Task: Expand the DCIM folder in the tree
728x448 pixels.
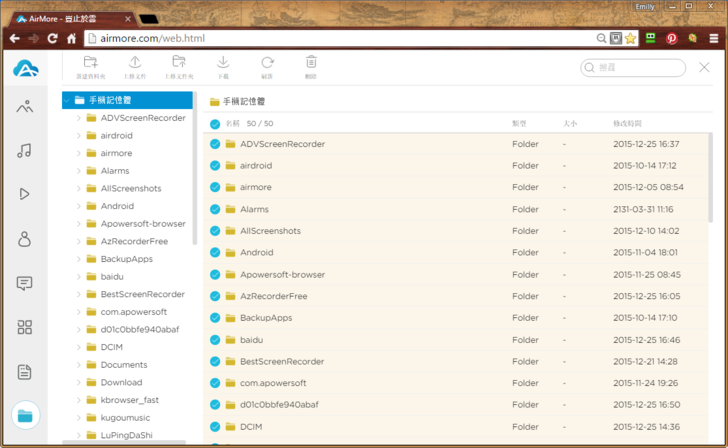Action: (79, 347)
